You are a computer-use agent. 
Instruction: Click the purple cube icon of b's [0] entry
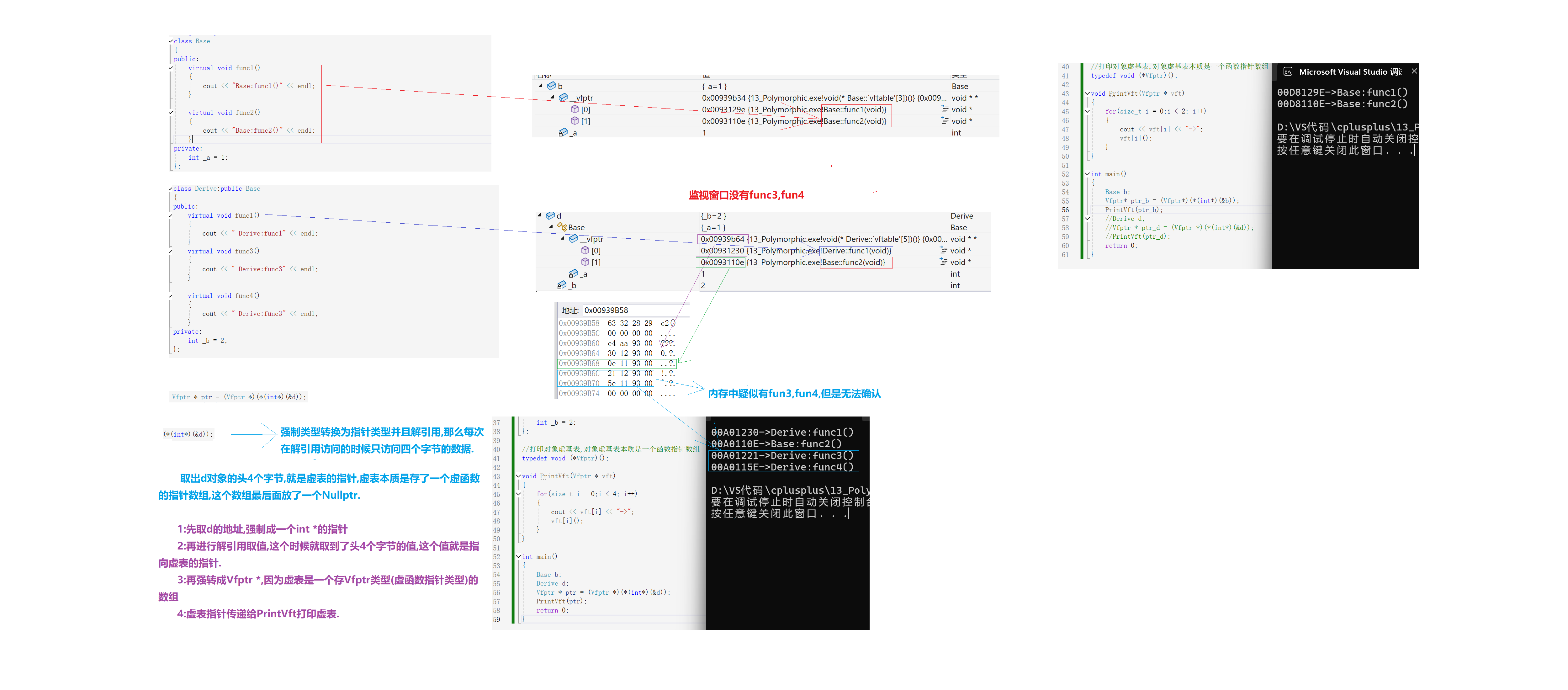coord(575,110)
